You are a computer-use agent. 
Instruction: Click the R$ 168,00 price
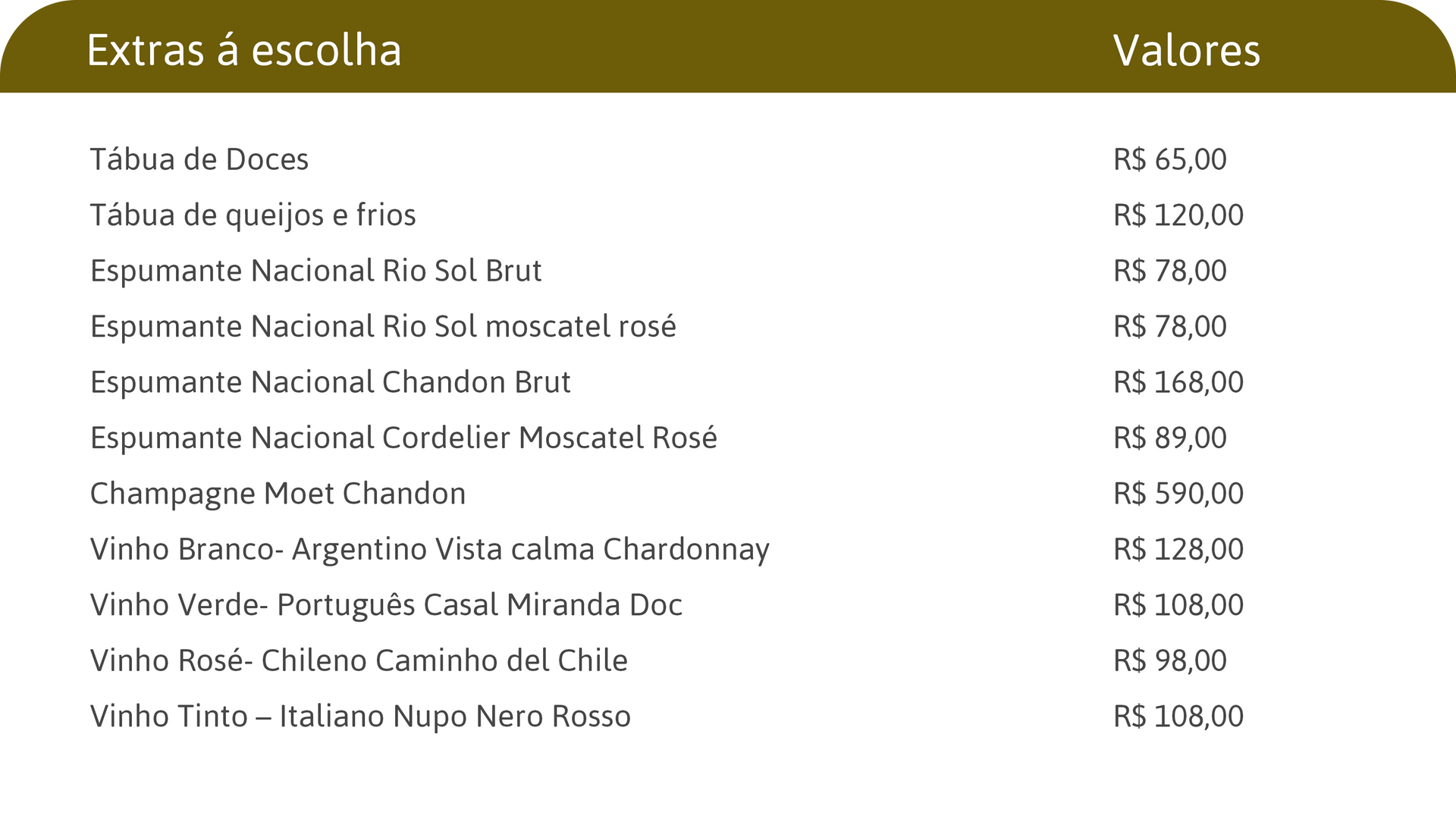[1178, 382]
